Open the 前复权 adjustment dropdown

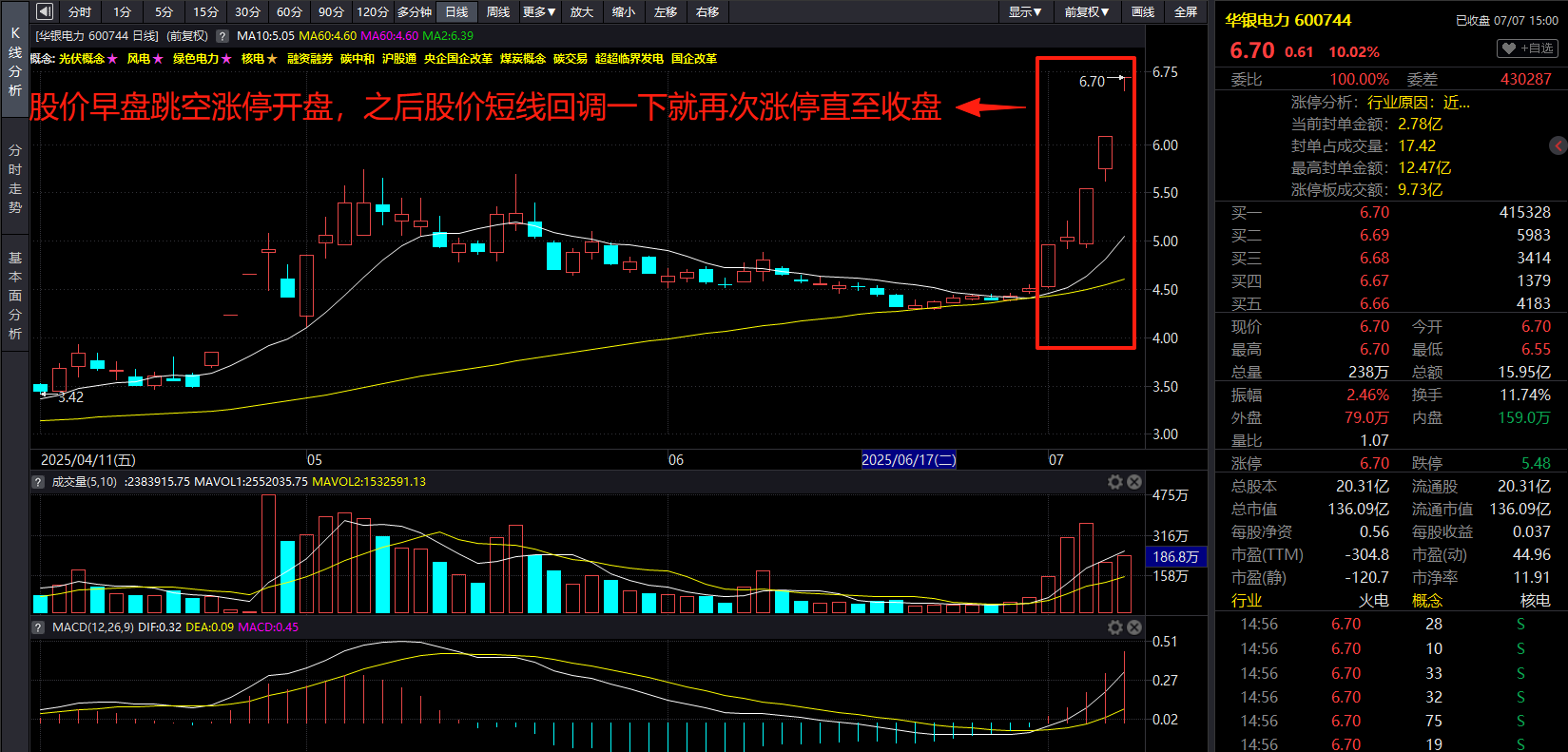point(1087,11)
